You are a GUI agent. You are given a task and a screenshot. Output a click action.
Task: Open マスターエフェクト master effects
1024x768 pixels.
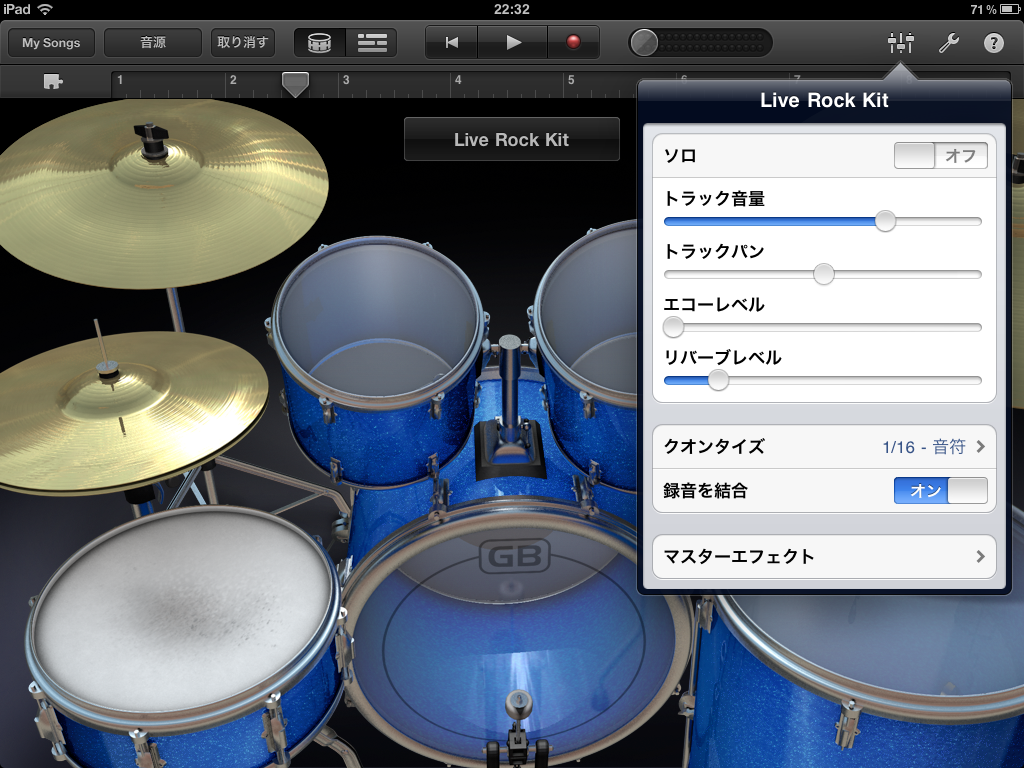pos(824,556)
